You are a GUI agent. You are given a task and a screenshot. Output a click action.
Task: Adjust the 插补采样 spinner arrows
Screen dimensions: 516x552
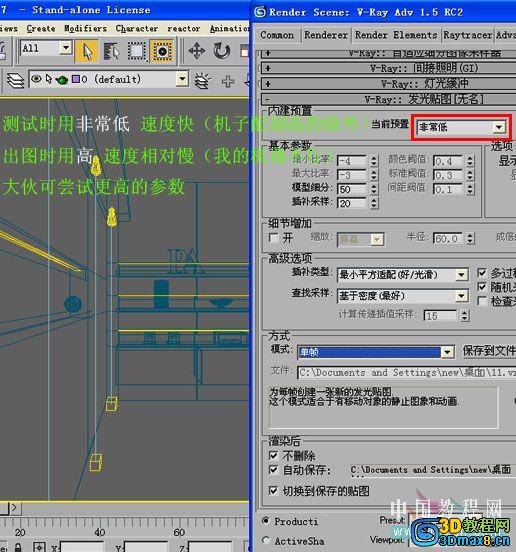[x=374, y=203]
